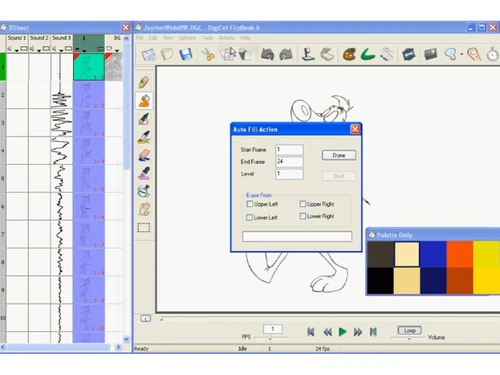Image resolution: width=500 pixels, height=375 pixels.
Task: Select the highlighted paint bucket Fill tool
Action: click(144, 101)
